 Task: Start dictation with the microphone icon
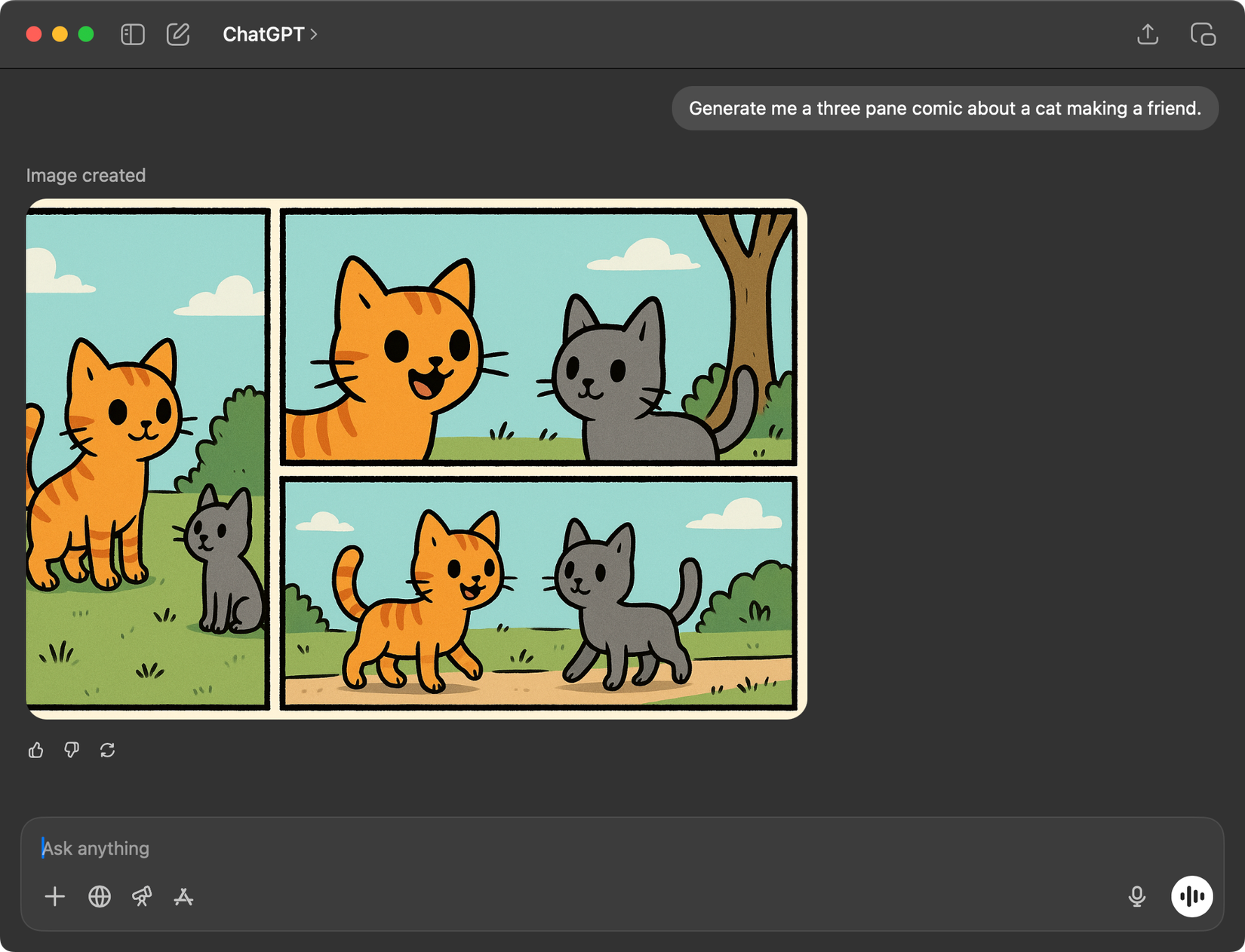(x=1136, y=897)
